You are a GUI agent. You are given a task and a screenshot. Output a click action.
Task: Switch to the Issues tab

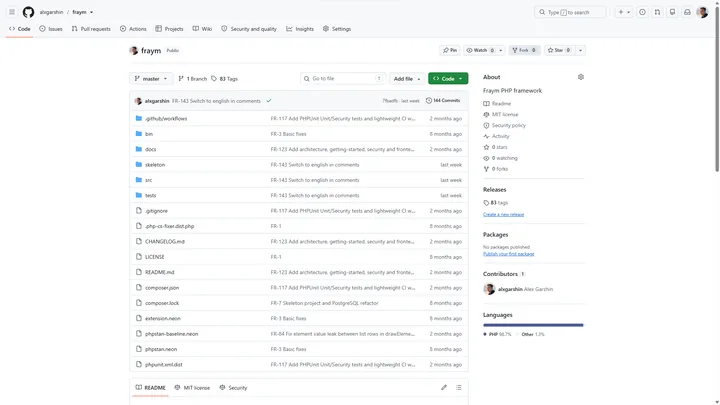51,28
